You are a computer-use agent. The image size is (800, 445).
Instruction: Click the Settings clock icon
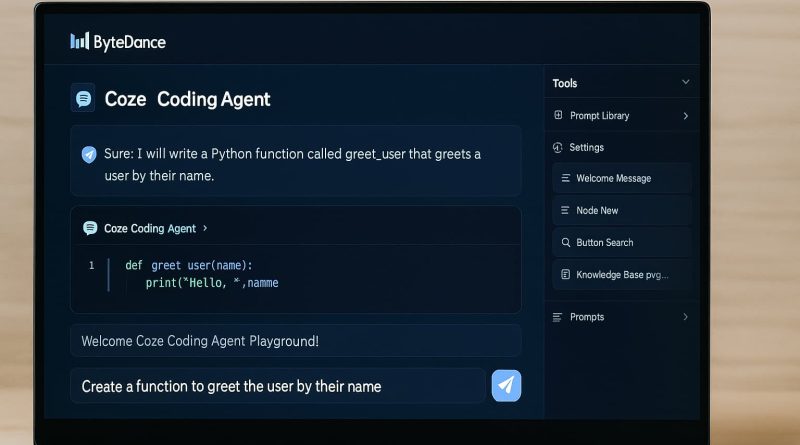point(558,147)
